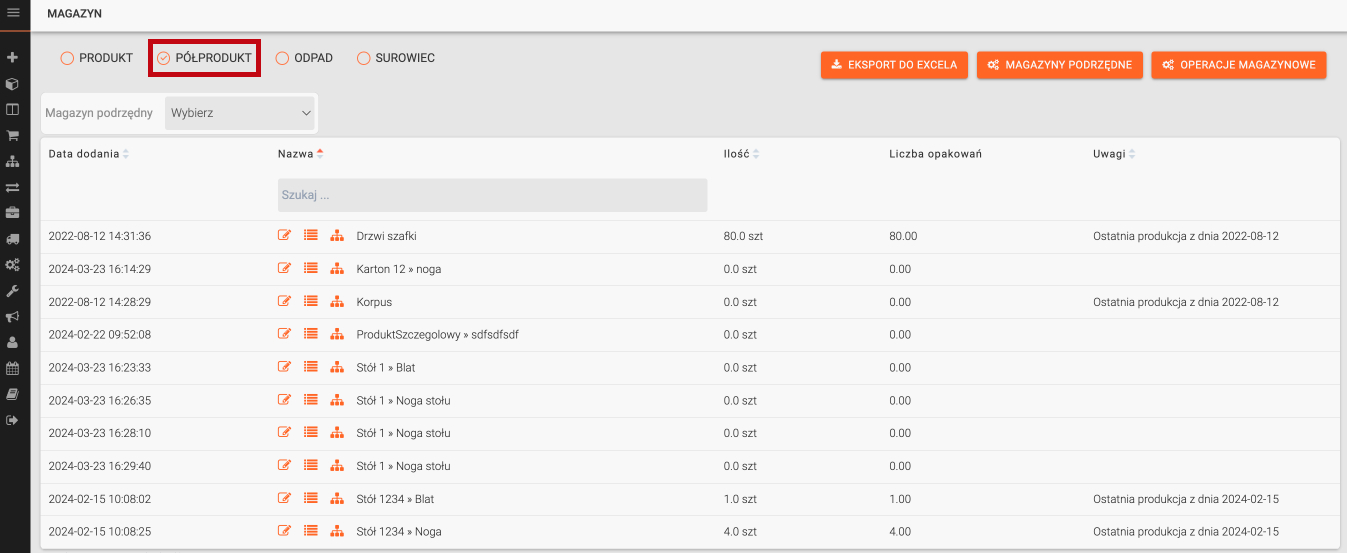Click the truck icon in left sidebar
Viewport: 1347px width, 553px height.
coord(13,239)
